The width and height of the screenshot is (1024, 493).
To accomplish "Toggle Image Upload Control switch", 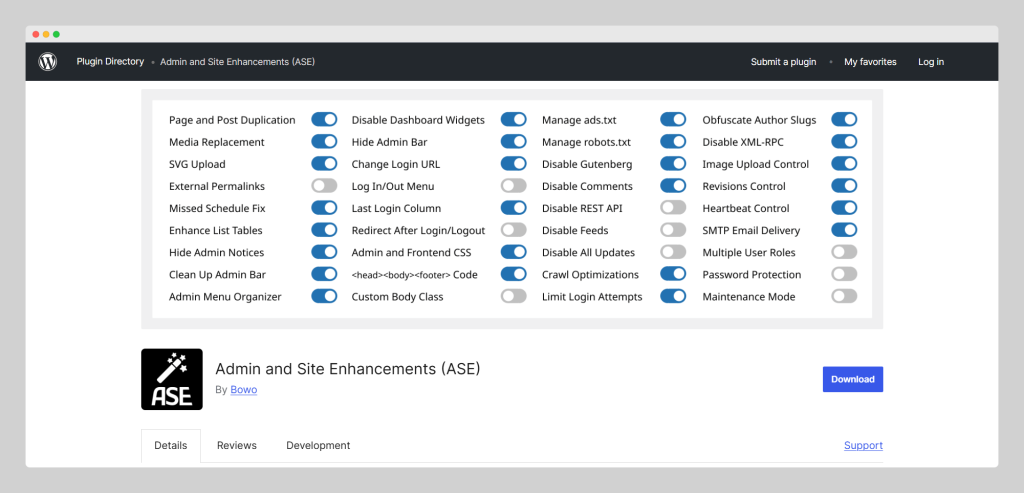I will click(844, 164).
